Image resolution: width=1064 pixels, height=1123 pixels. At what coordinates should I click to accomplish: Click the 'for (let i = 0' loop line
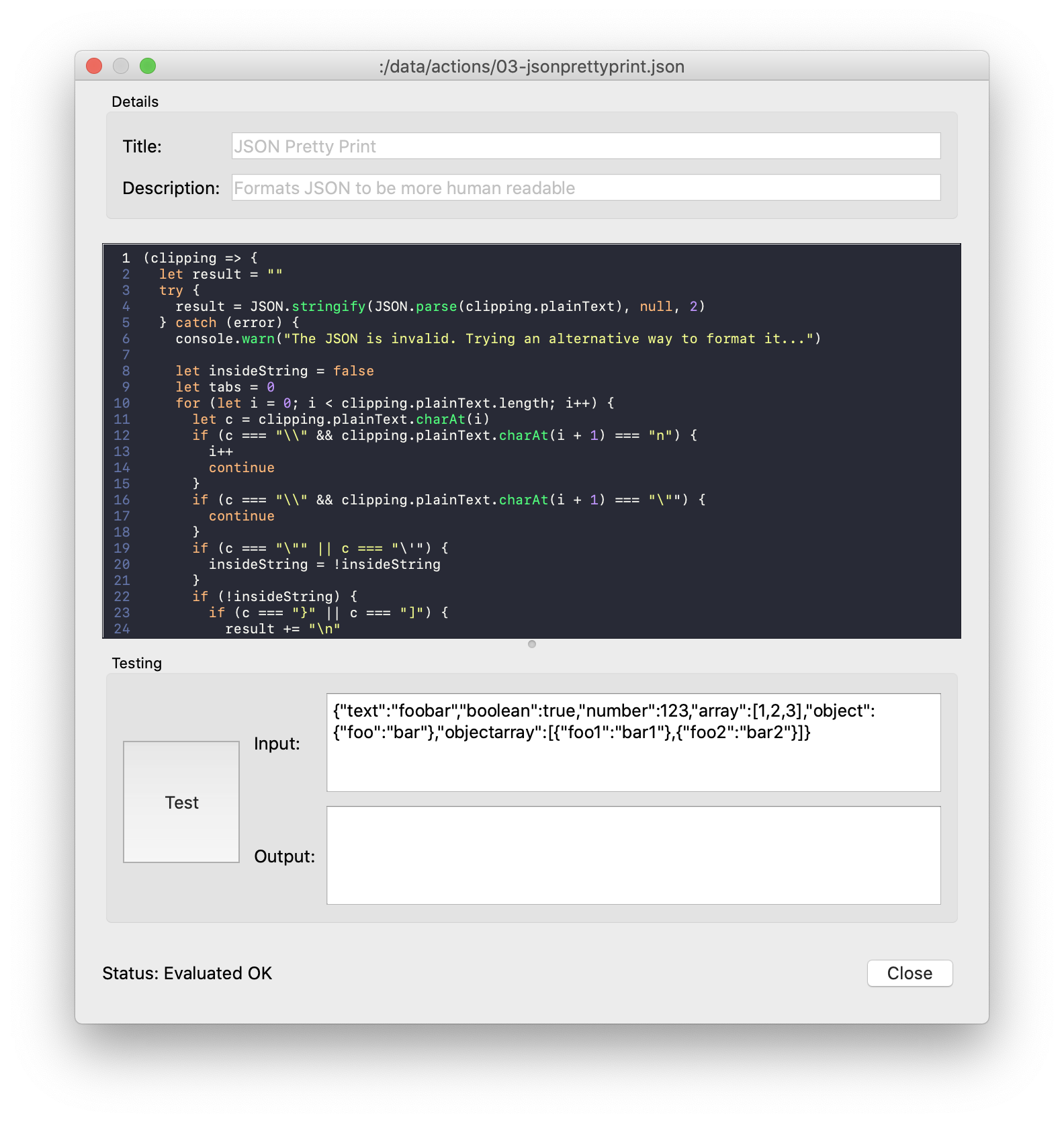pyautogui.click(x=395, y=403)
